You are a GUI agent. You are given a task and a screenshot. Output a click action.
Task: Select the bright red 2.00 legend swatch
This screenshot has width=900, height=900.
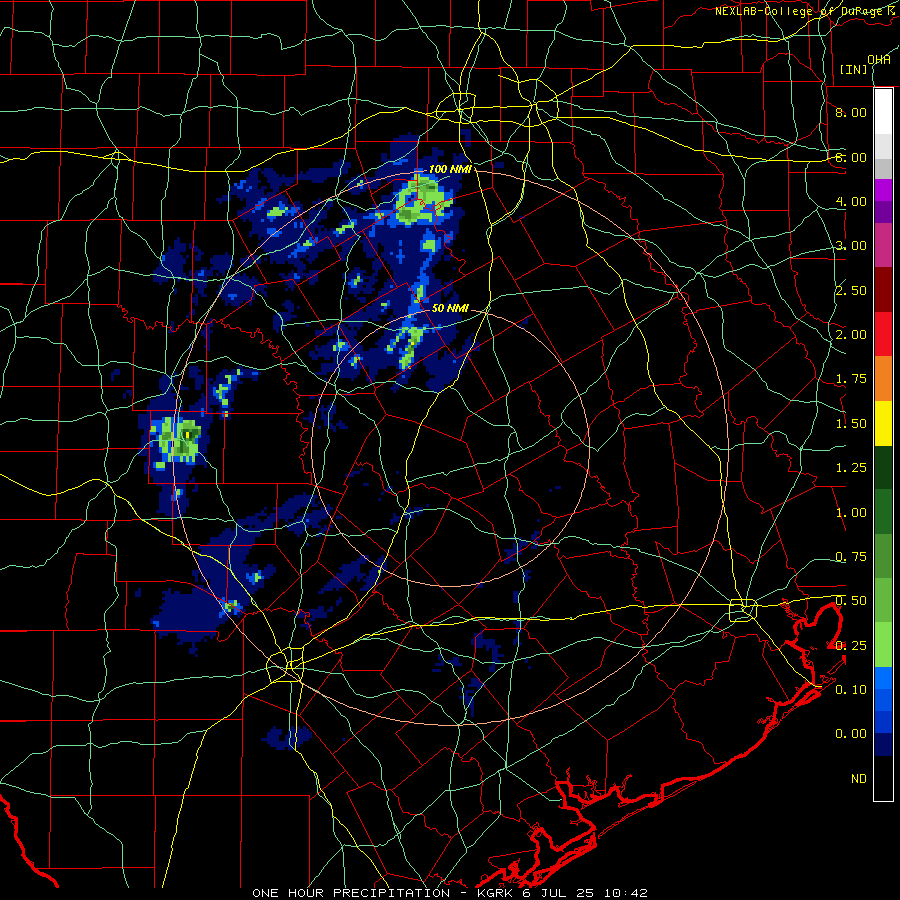point(883,334)
